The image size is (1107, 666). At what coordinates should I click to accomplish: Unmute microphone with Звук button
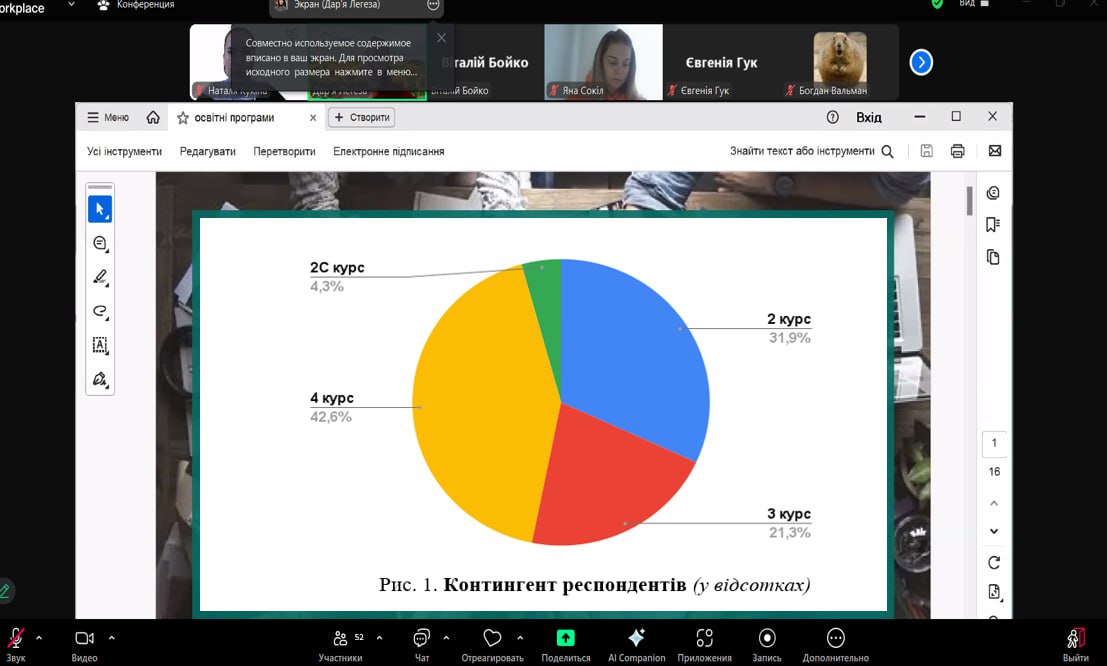click(x=16, y=645)
